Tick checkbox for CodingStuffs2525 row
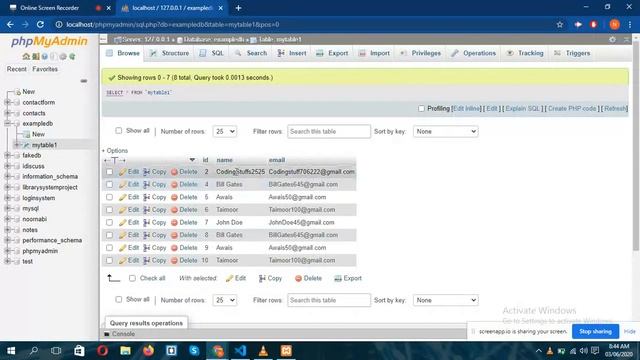 pyautogui.click(x=109, y=172)
